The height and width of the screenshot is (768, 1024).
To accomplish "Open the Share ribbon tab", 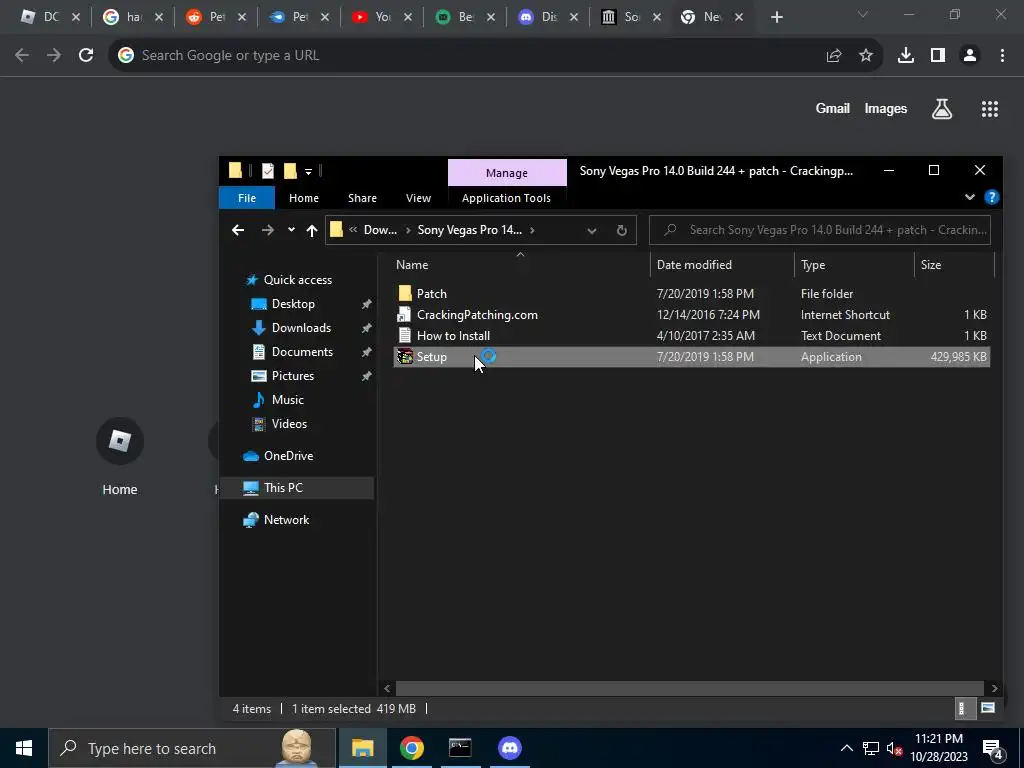I will (362, 198).
